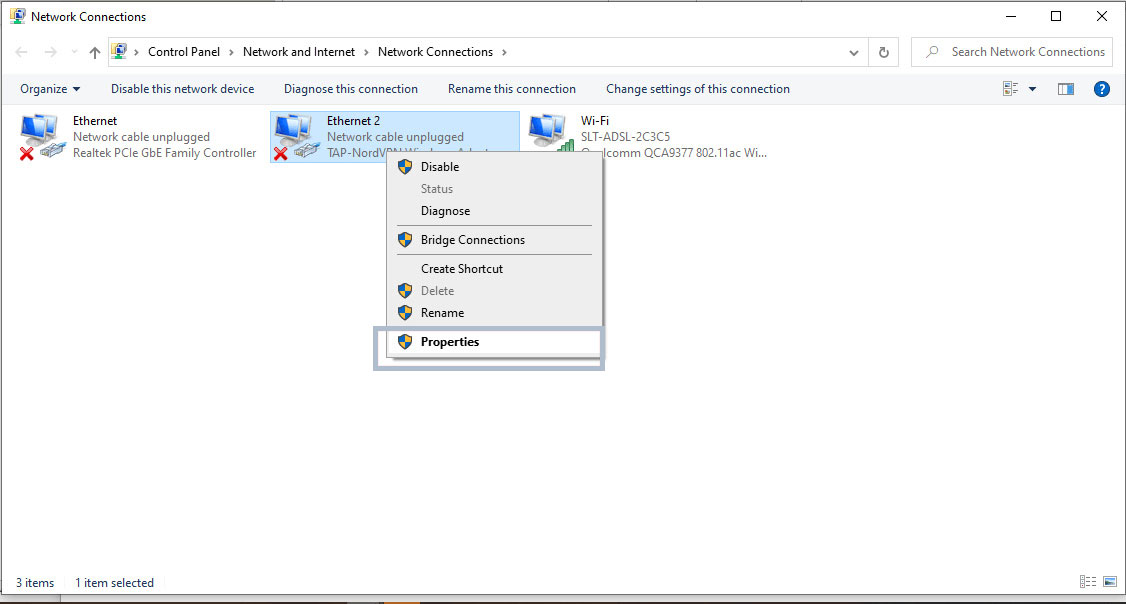
Task: Click the Help question mark icon
Action: click(x=1102, y=89)
